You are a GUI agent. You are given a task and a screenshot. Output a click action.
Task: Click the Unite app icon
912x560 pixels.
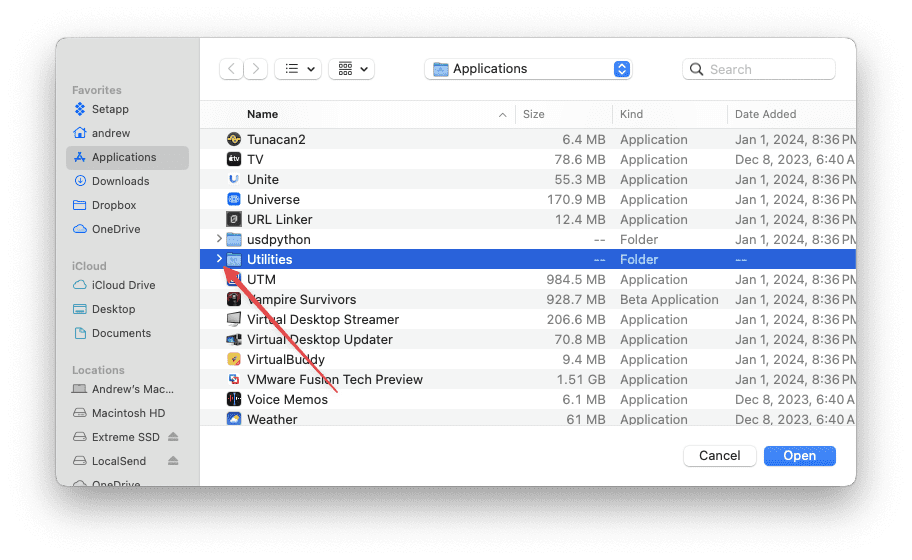point(234,180)
